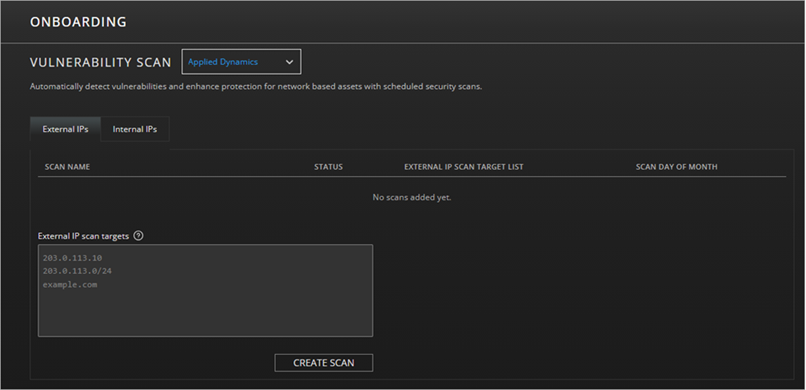Click the ONBOARDING page title
This screenshot has width=806, height=390.
tap(78, 22)
